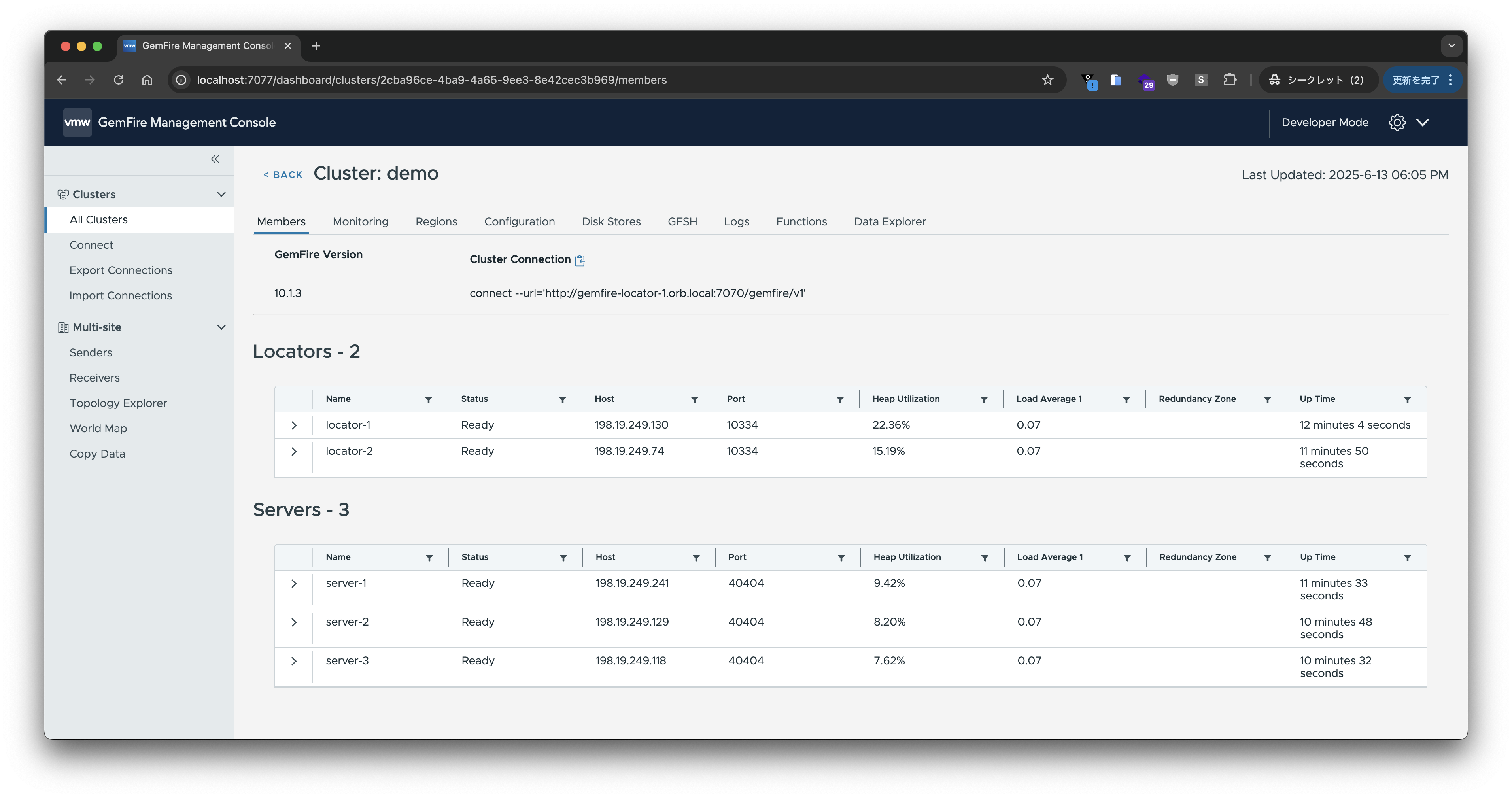
Task: Filter Locators table by Heap Utilization
Action: tap(984, 399)
